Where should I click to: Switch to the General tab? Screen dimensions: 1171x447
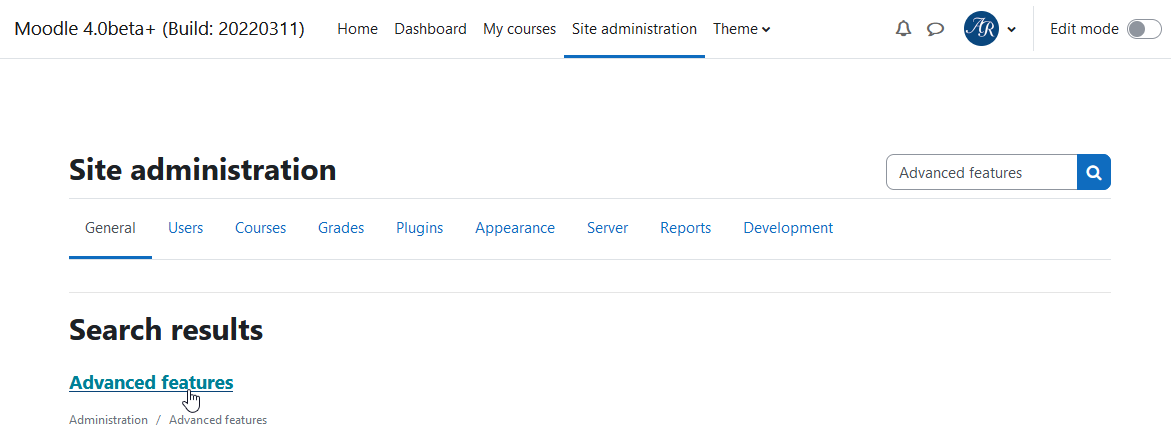111,228
